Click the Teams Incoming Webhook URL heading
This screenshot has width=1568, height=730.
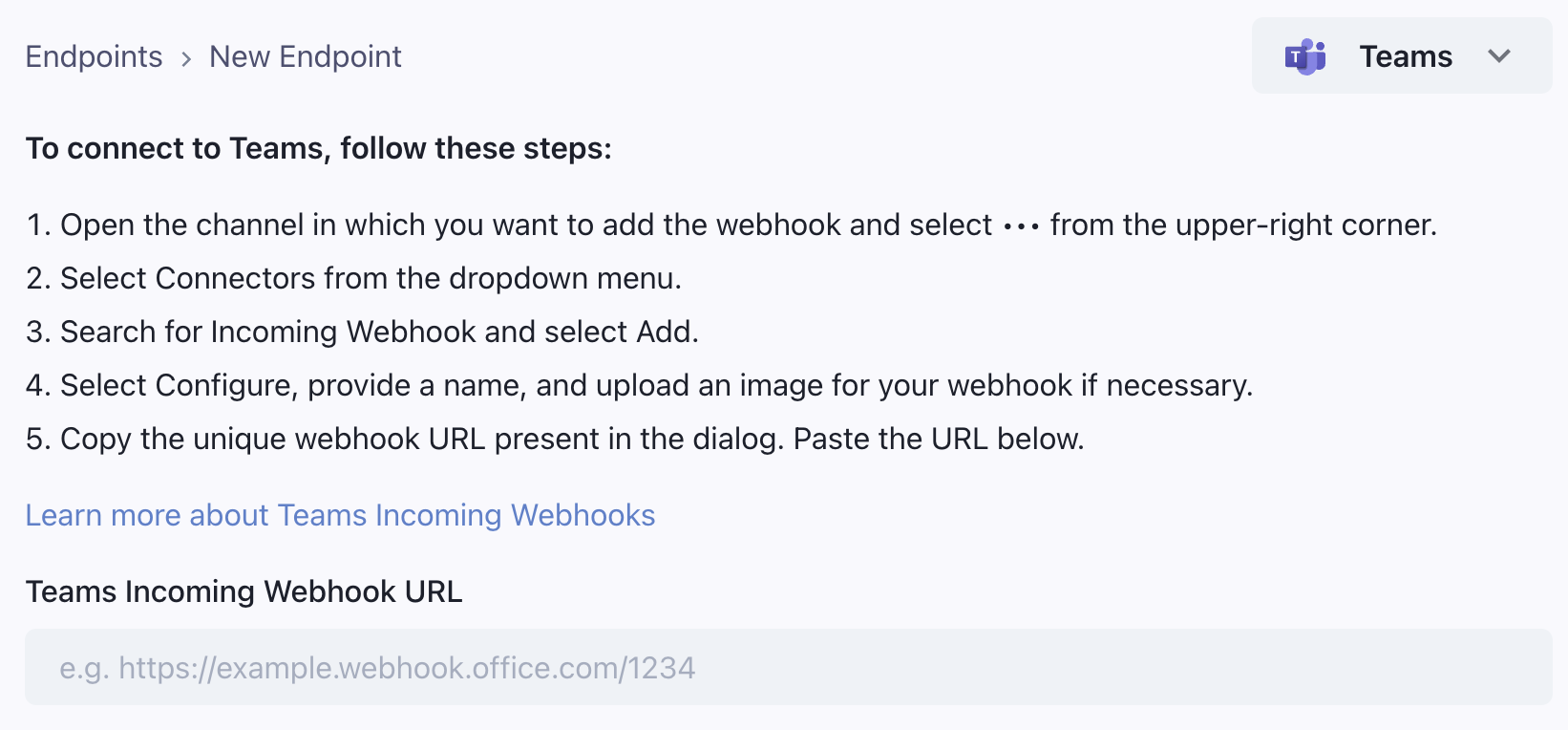[x=244, y=590]
